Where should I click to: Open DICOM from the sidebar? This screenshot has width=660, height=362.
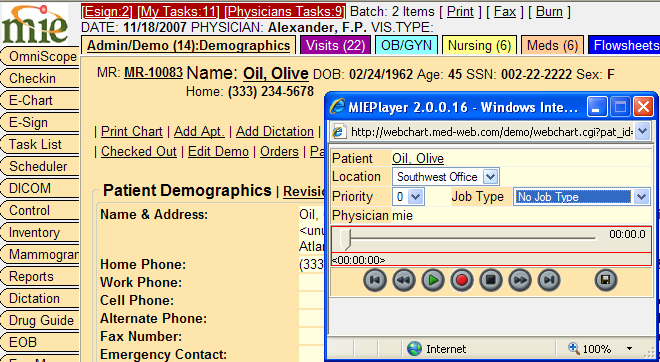point(40,188)
